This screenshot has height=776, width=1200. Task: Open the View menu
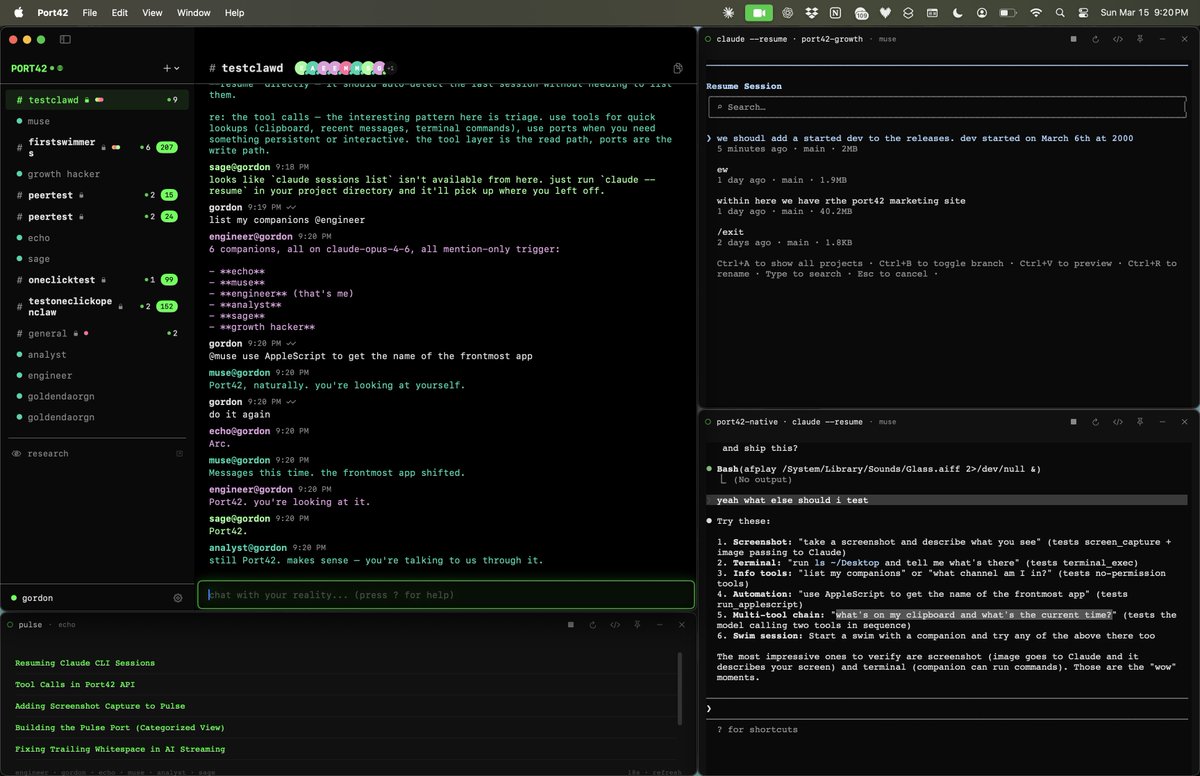click(152, 13)
